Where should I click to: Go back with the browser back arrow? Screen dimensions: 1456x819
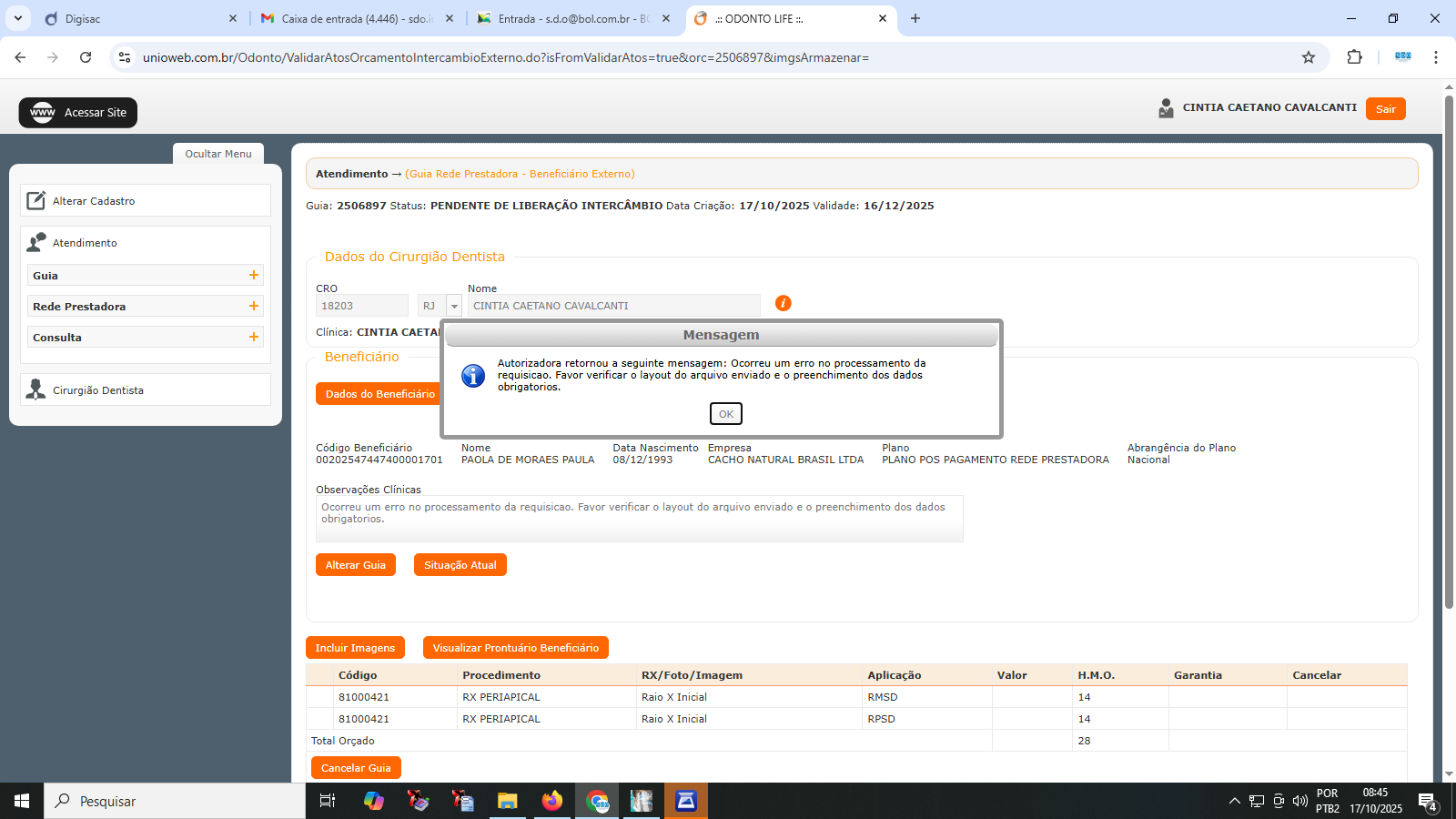pyautogui.click(x=20, y=57)
